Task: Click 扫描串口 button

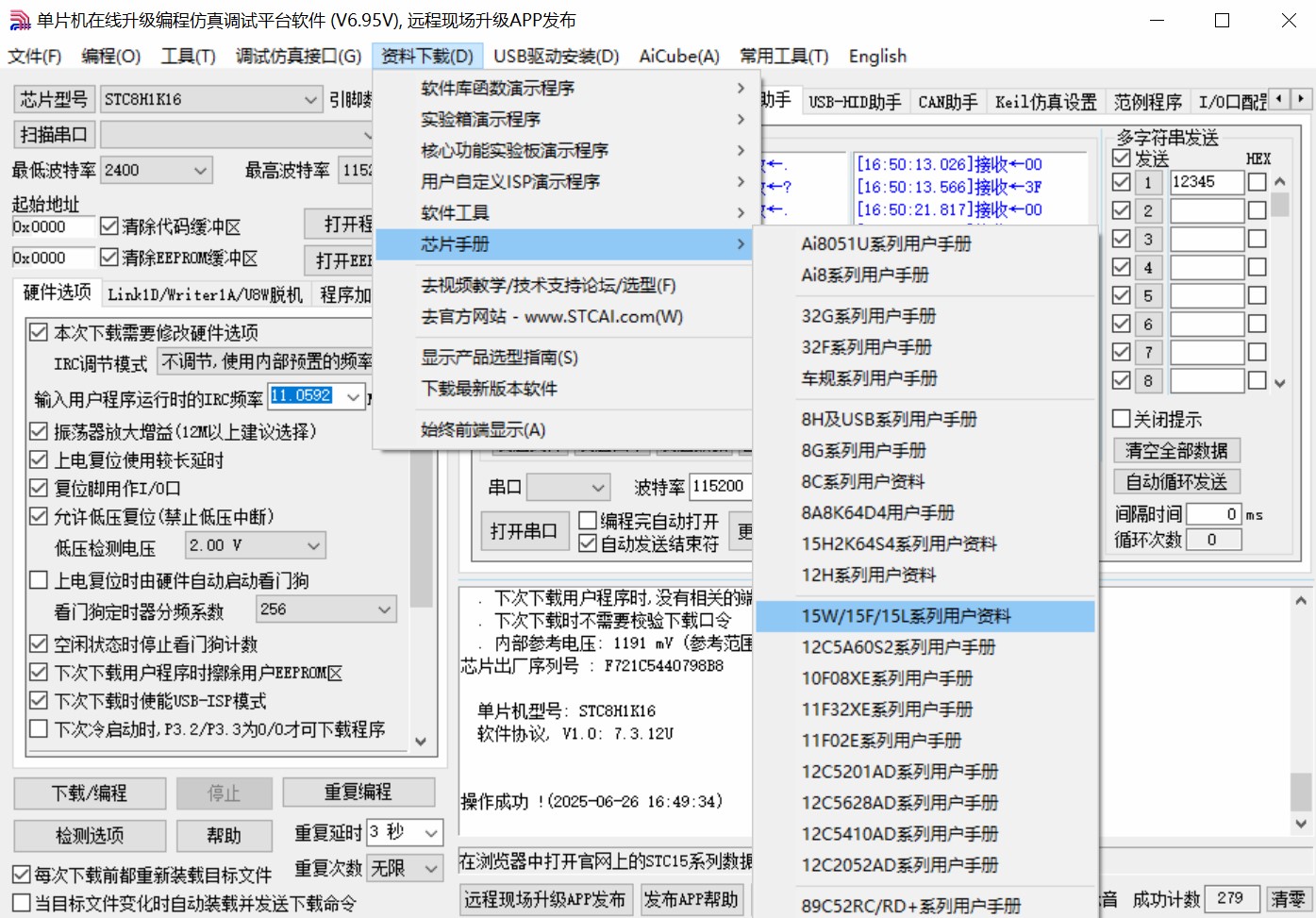Action: pyautogui.click(x=54, y=135)
